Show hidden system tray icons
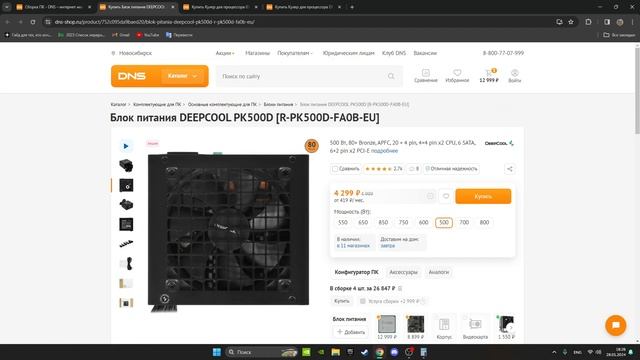This screenshot has width=640, height=360. coord(554,352)
